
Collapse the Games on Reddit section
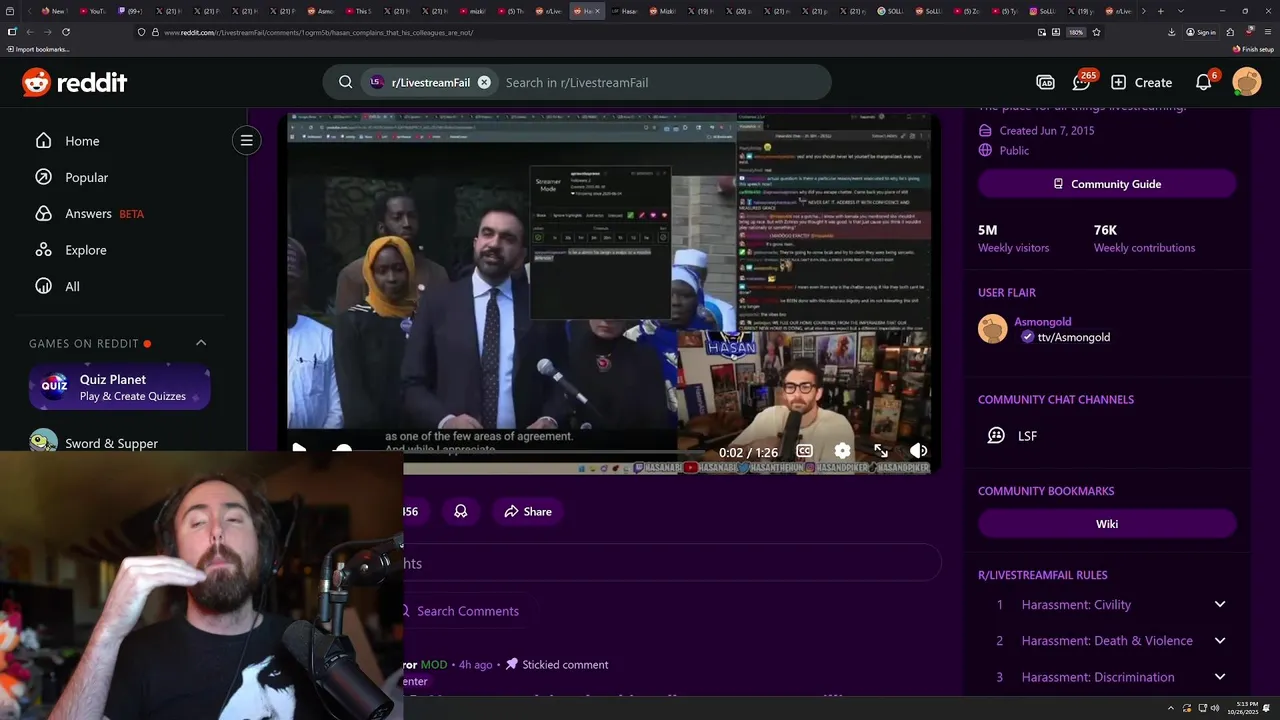[x=201, y=343]
